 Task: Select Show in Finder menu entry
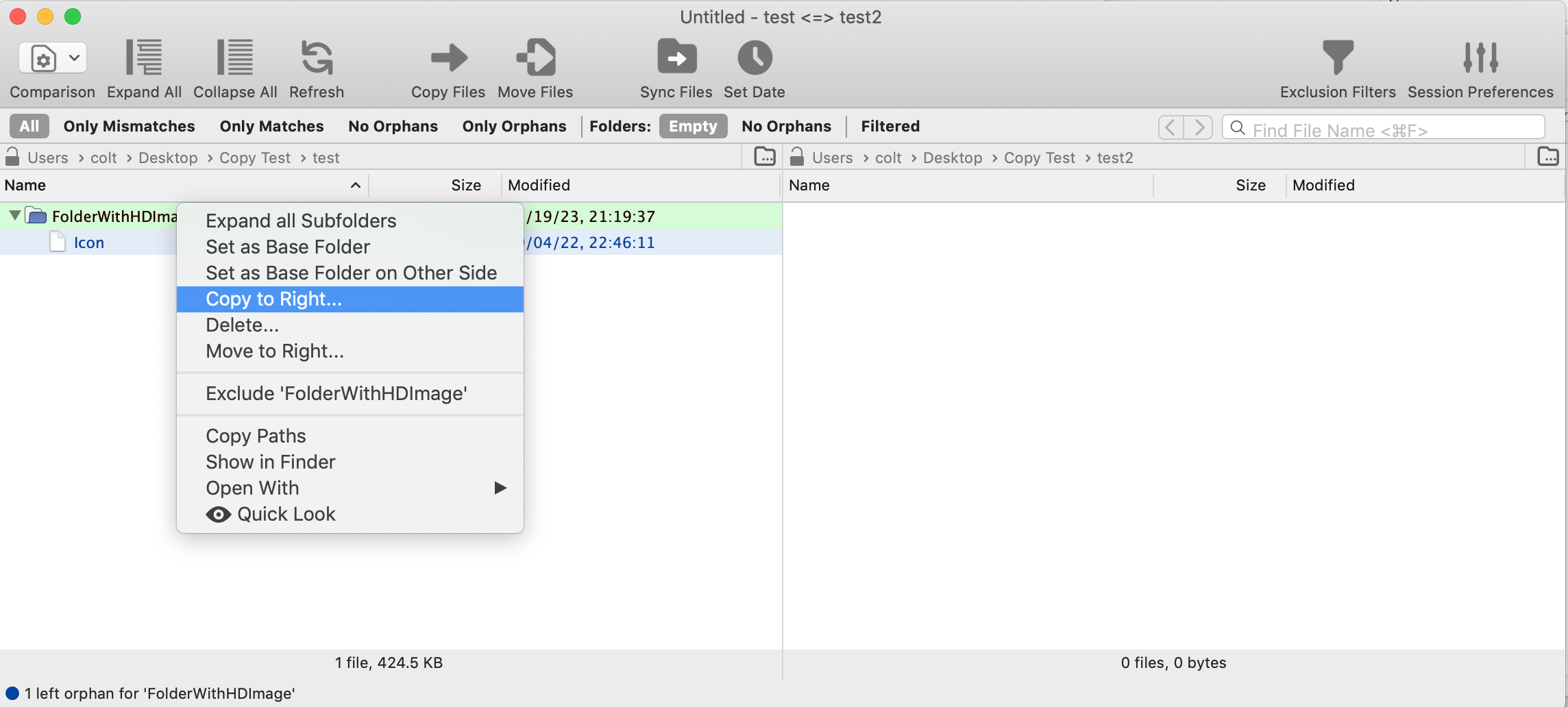click(x=271, y=462)
